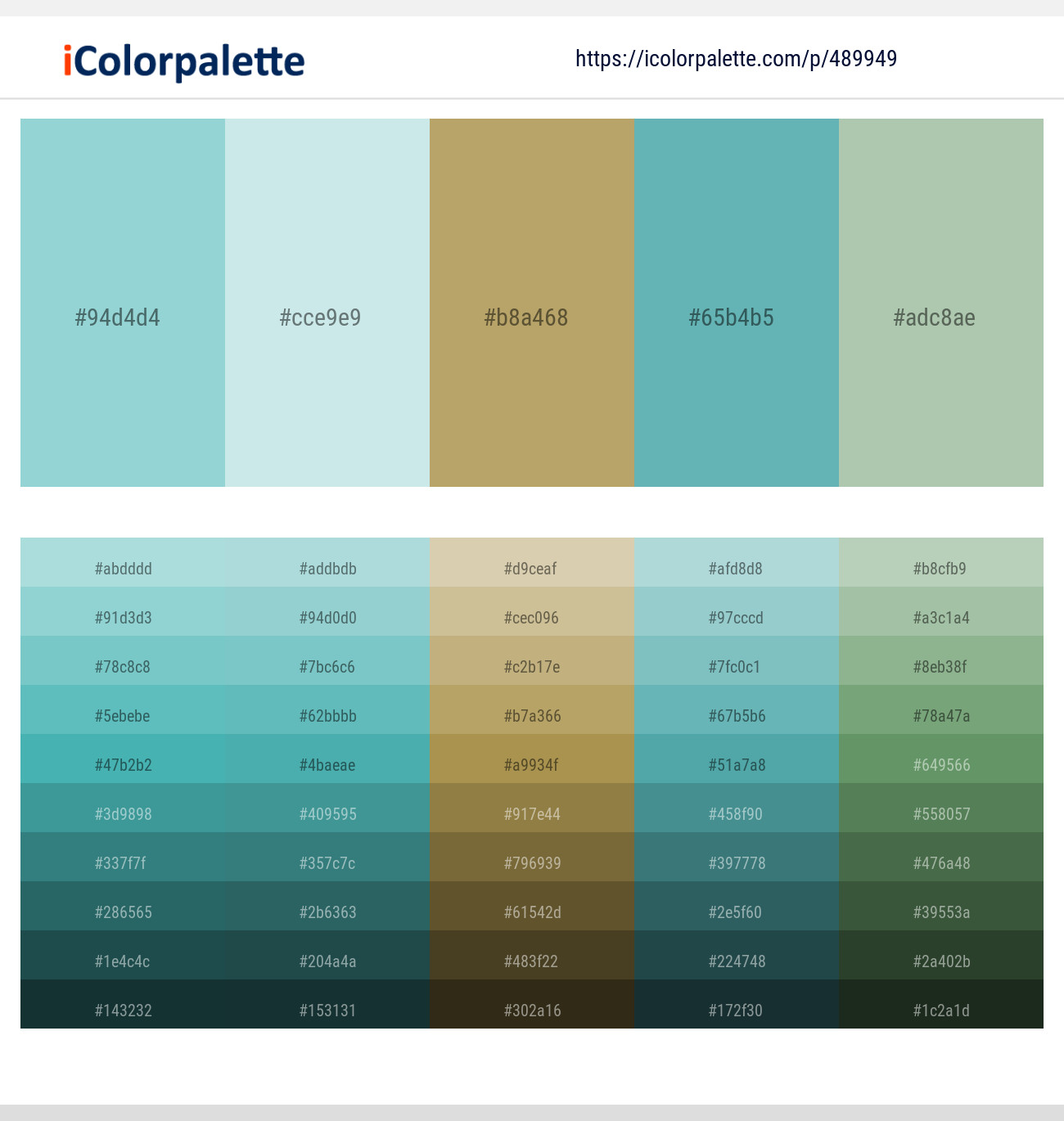Choose the #b8cfb9 light sage shade

click(x=941, y=563)
